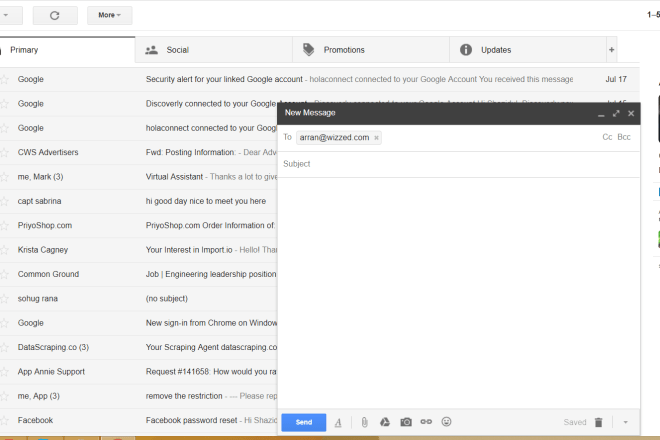Open the emoji picker in compose
660x440 pixels.
coord(447,423)
